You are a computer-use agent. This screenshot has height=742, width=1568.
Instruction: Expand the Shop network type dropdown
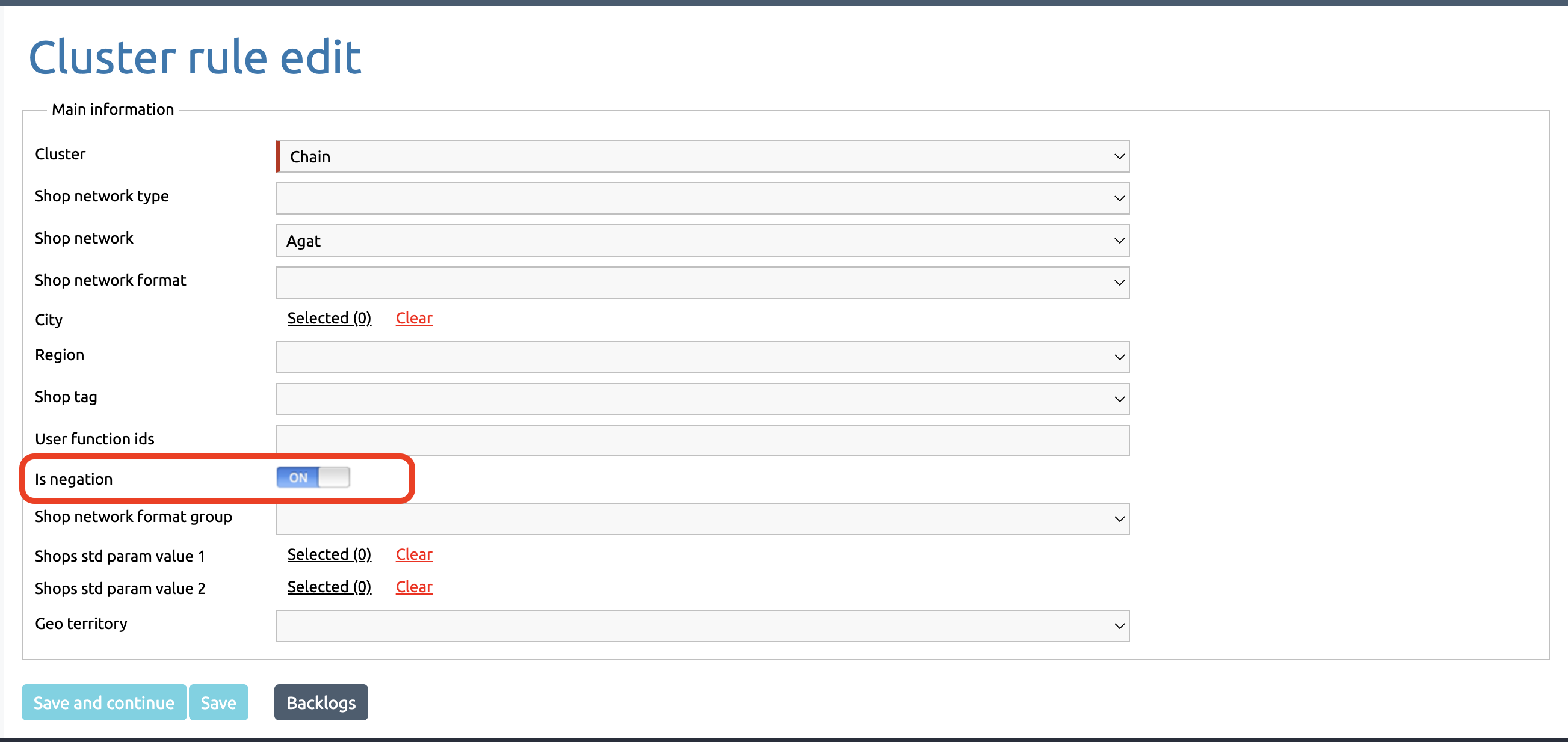[702, 198]
